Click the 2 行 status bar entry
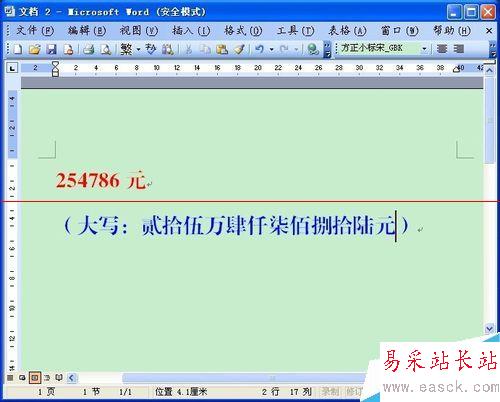 pyautogui.click(x=270, y=392)
